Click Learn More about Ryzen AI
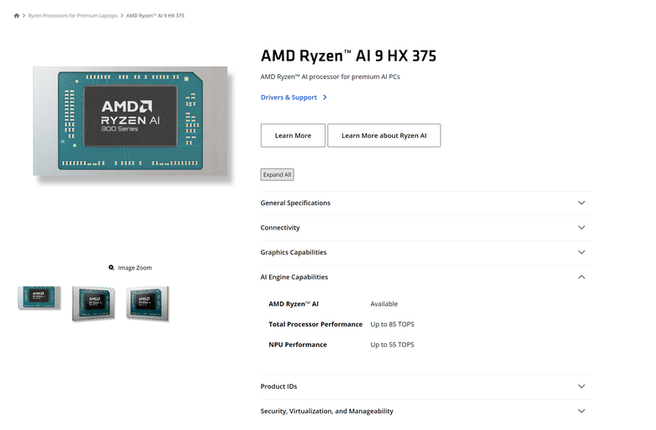 [384, 136]
